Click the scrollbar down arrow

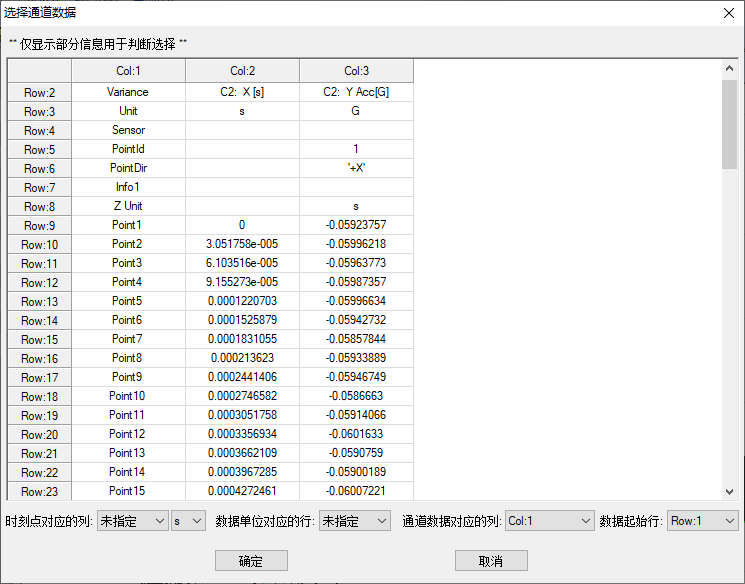(729, 492)
